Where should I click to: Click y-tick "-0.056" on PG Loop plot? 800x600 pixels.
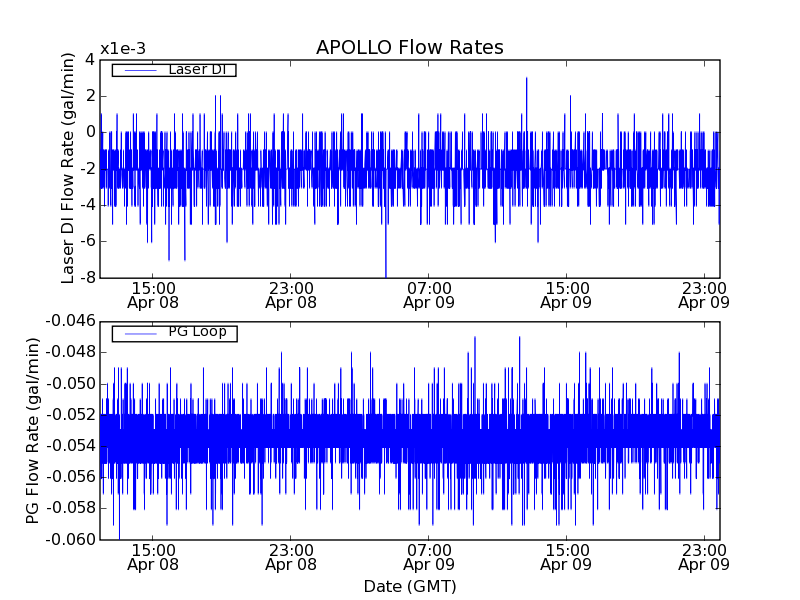click(x=71, y=477)
